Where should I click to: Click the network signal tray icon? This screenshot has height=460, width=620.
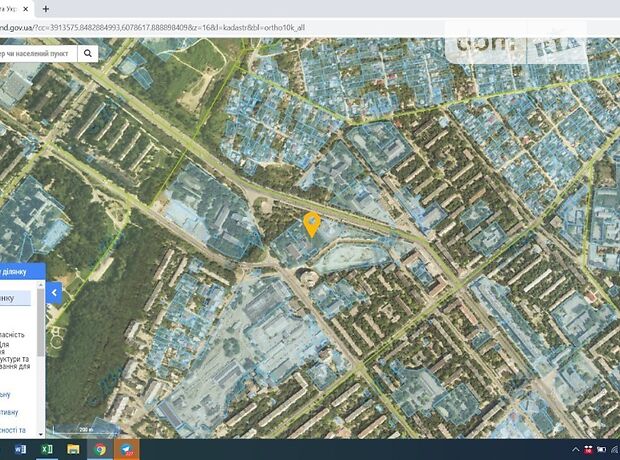pos(615,450)
